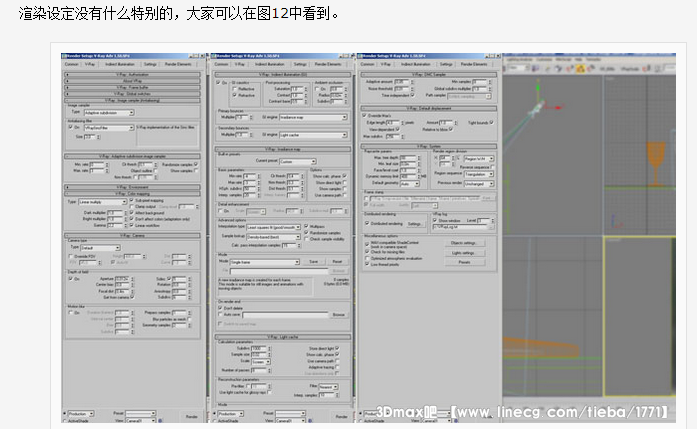
Task: Toggle Low thread priority checkbox
Action: pyautogui.click(x=367, y=264)
